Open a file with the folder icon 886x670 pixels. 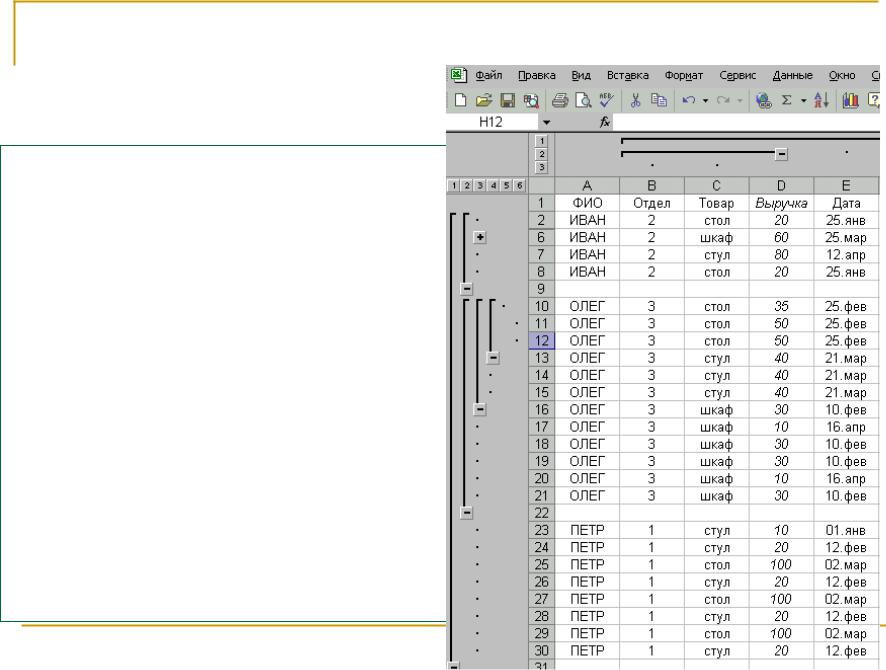[x=484, y=101]
